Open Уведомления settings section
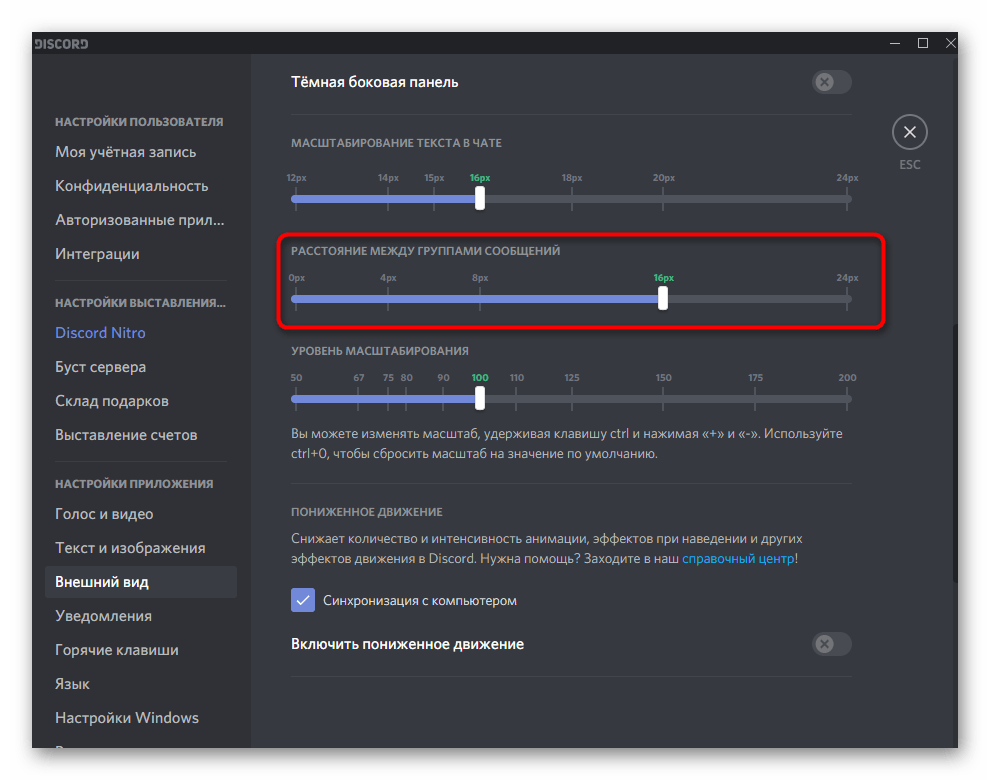The image size is (990, 780). pos(104,616)
